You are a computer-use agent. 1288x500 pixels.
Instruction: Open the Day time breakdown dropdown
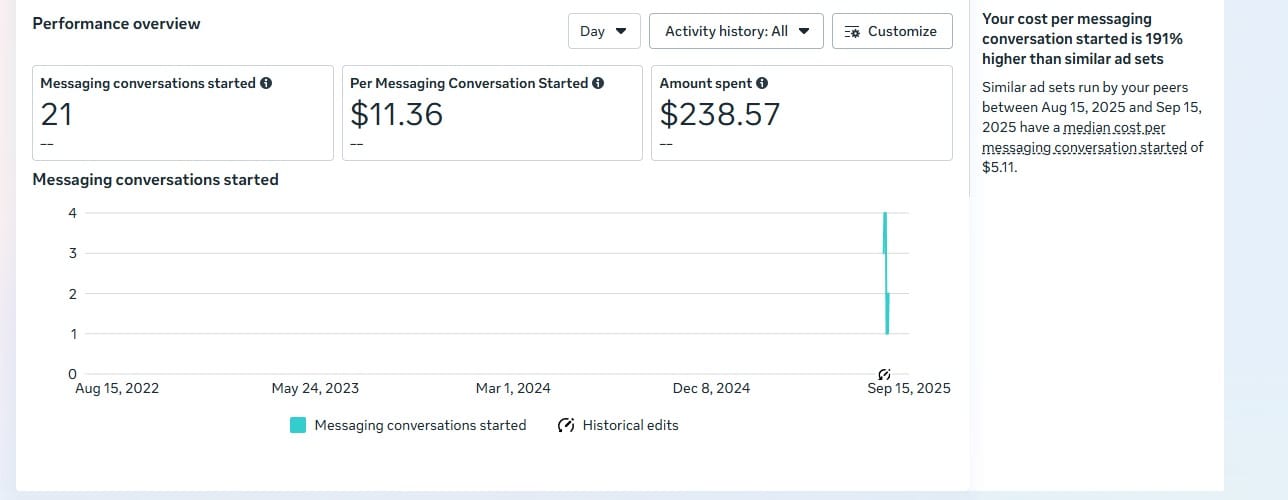(x=603, y=31)
